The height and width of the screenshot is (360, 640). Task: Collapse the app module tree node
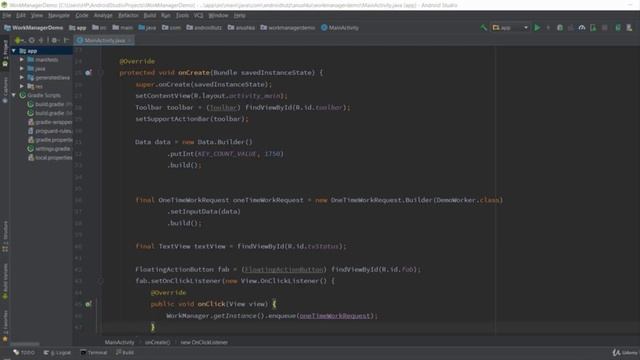14,51
